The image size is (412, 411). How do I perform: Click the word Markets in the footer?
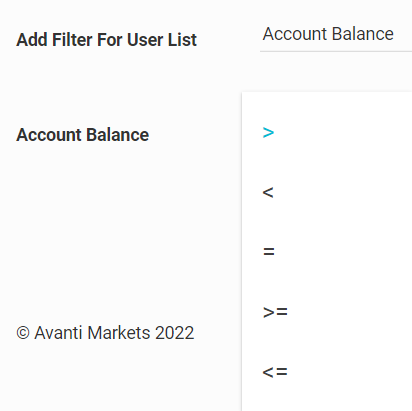pos(119,333)
